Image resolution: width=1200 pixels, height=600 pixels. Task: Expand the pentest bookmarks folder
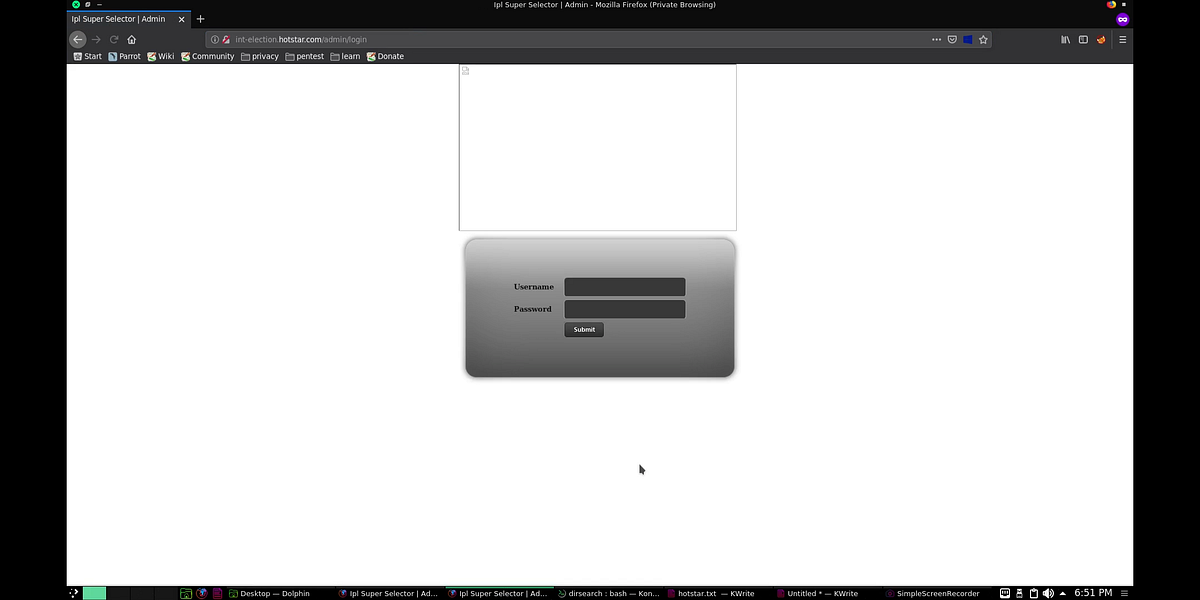point(304,56)
